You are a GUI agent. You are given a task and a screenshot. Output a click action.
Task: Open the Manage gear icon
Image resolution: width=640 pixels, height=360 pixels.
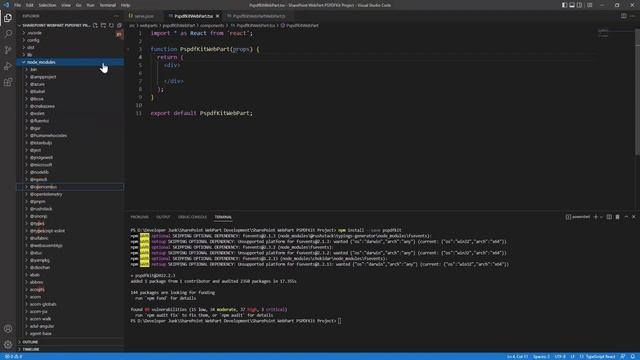(8, 344)
